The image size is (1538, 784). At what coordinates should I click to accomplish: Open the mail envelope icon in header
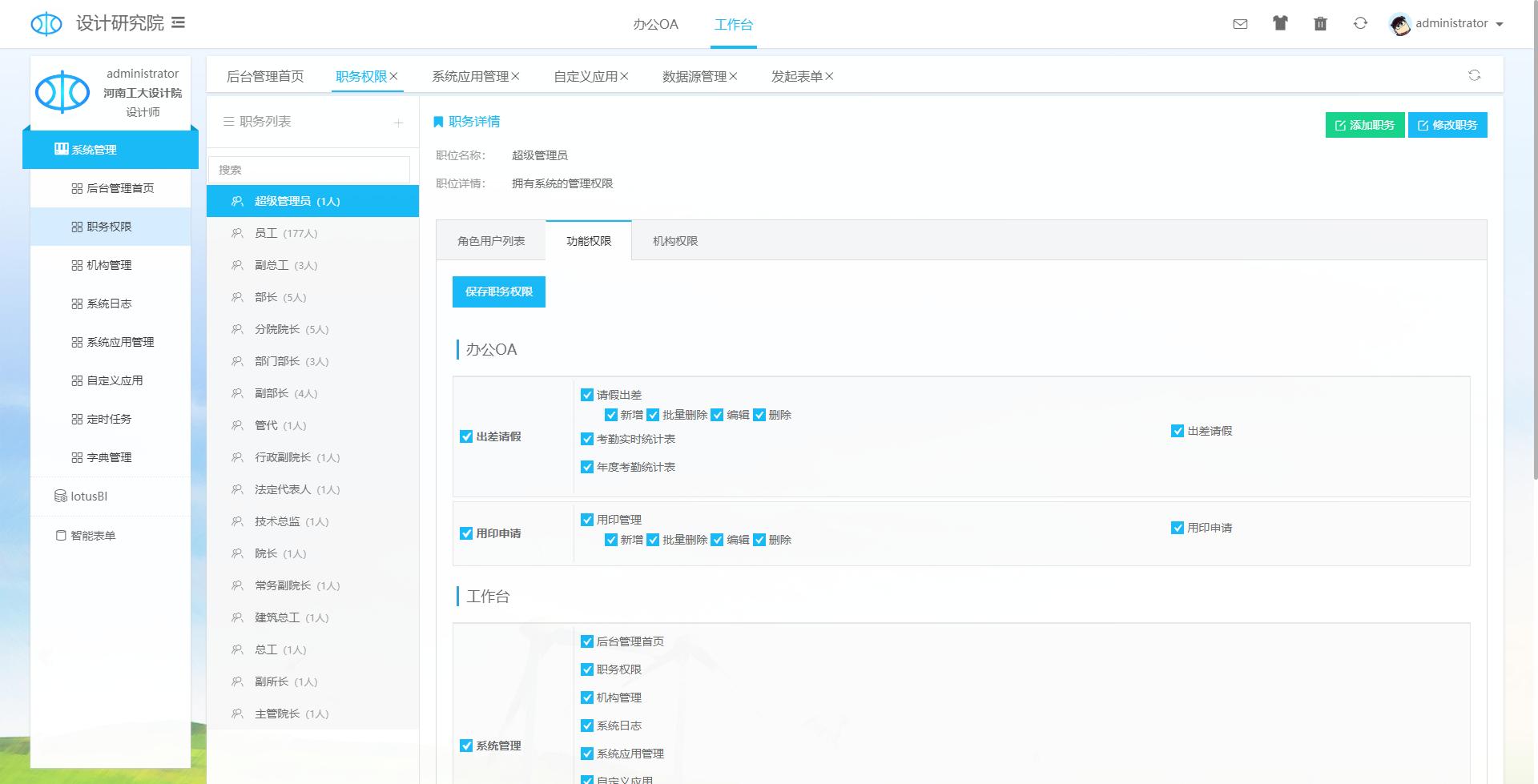1240,24
